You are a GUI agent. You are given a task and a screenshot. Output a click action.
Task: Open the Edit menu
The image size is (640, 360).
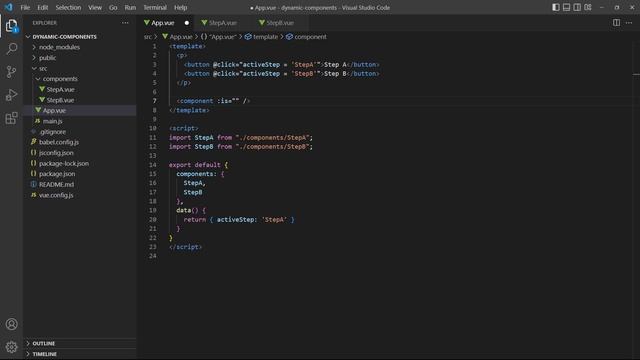click(x=42, y=7)
